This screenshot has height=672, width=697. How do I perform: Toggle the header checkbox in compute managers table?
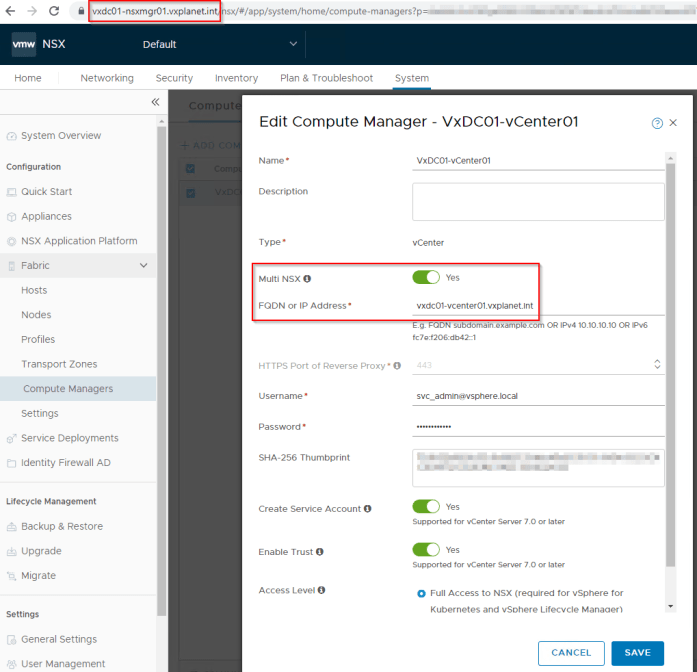(x=190, y=169)
